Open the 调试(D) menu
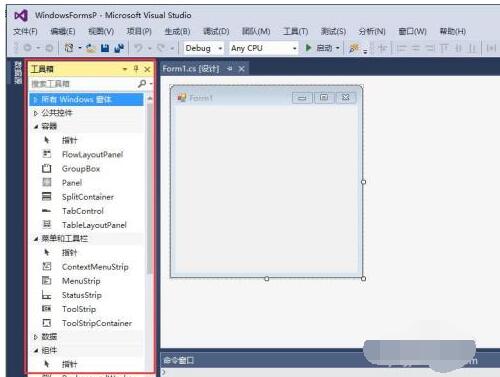 pyautogui.click(x=216, y=31)
